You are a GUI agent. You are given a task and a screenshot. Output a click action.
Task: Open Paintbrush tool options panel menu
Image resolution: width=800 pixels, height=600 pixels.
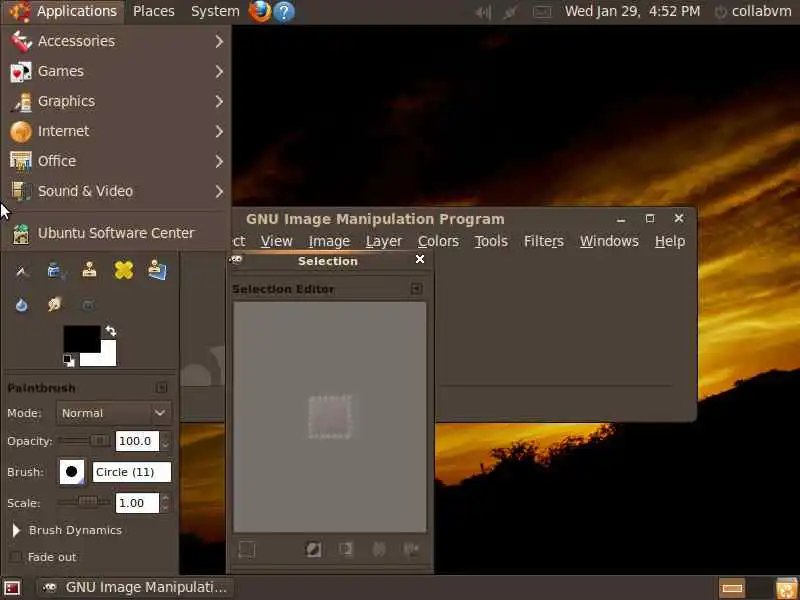point(162,388)
